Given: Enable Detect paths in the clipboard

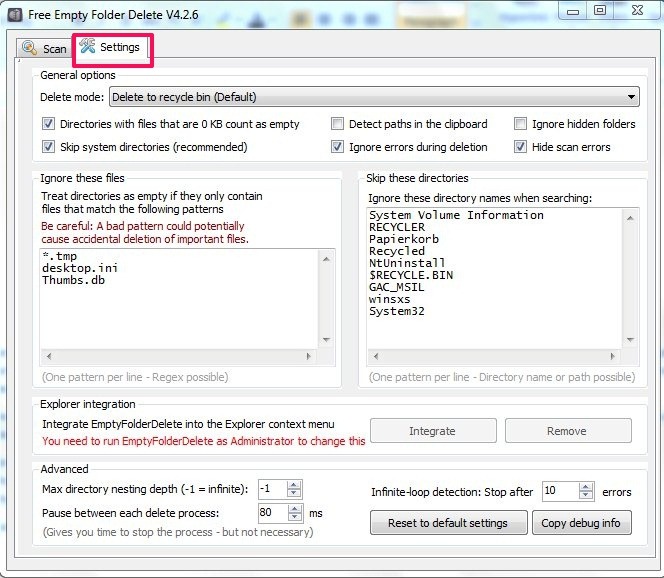Looking at the screenshot, I should click(337, 124).
